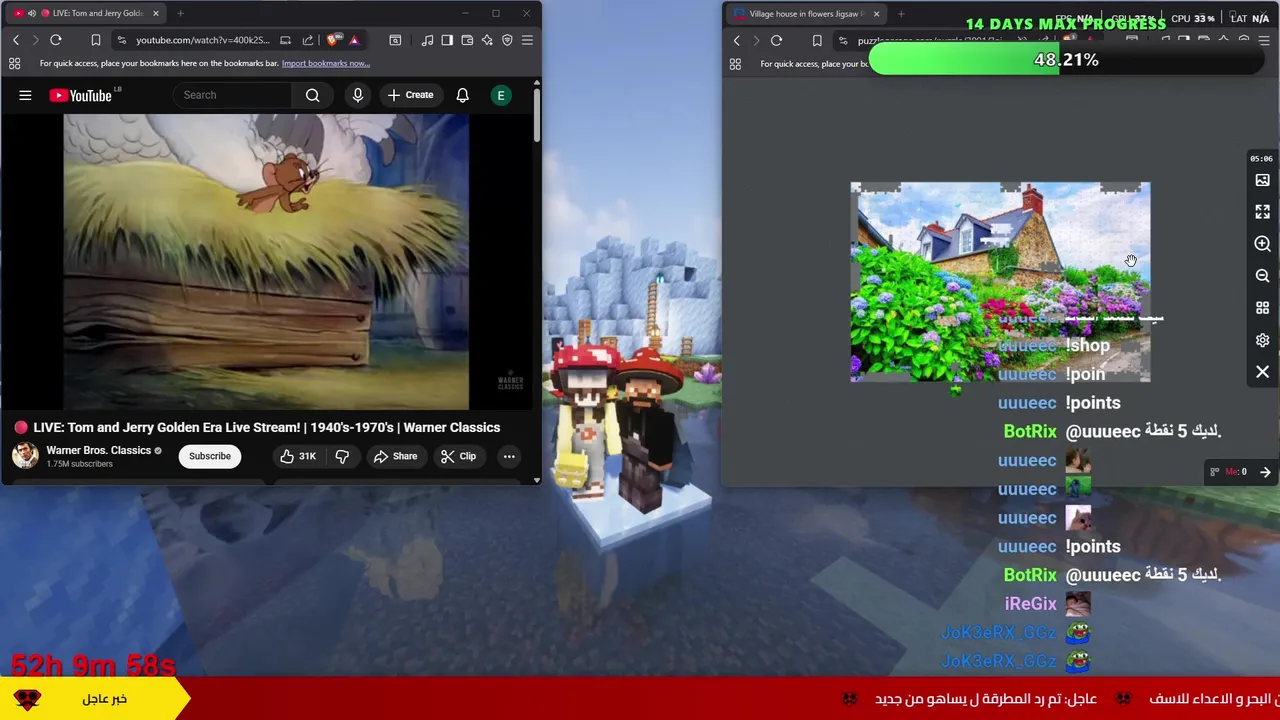Click the Tom and Jerry video player

tap(266, 262)
